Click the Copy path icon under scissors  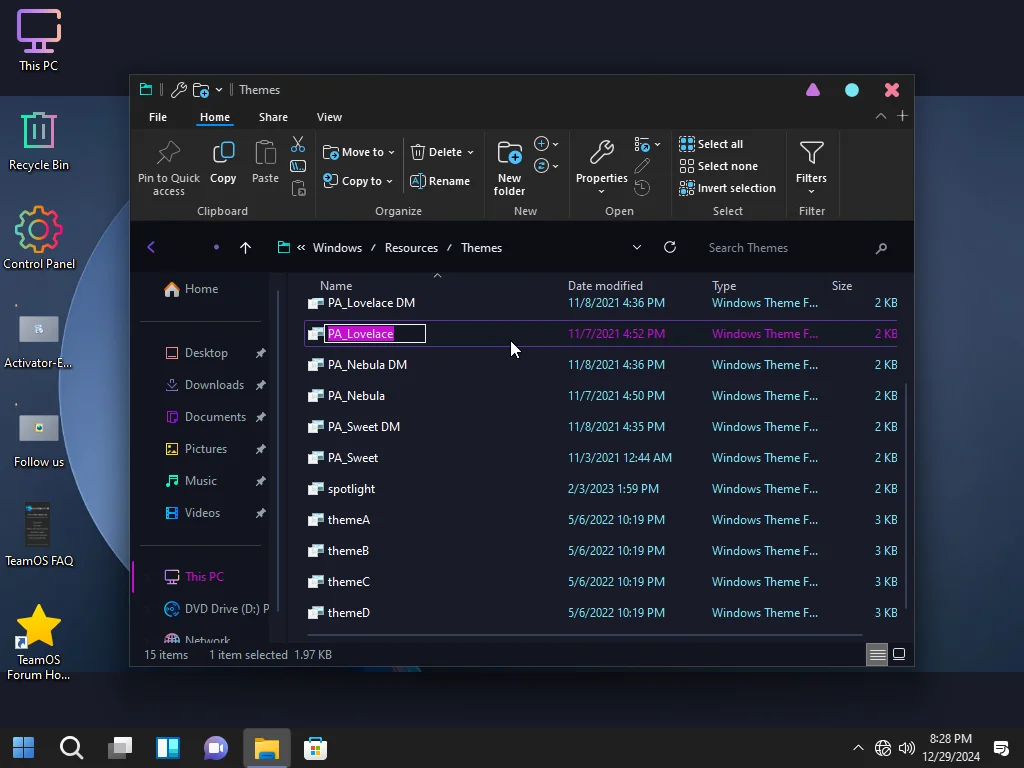[298, 167]
